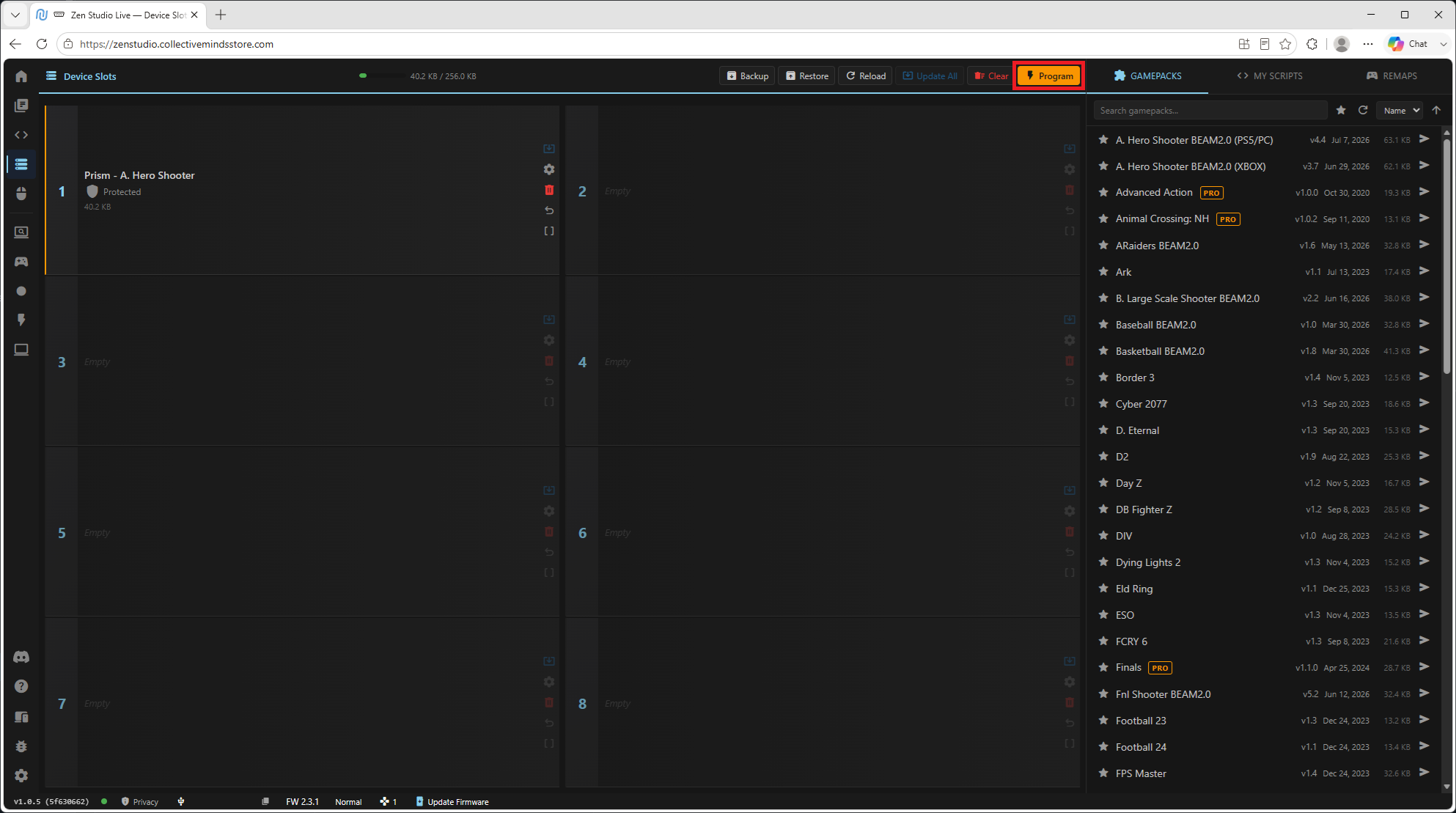Favorite the Animal Crossing: NH star

[x=1103, y=218]
